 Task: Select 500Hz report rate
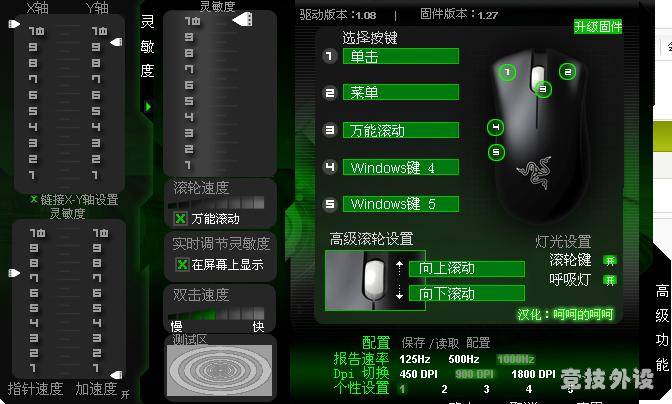click(464, 359)
